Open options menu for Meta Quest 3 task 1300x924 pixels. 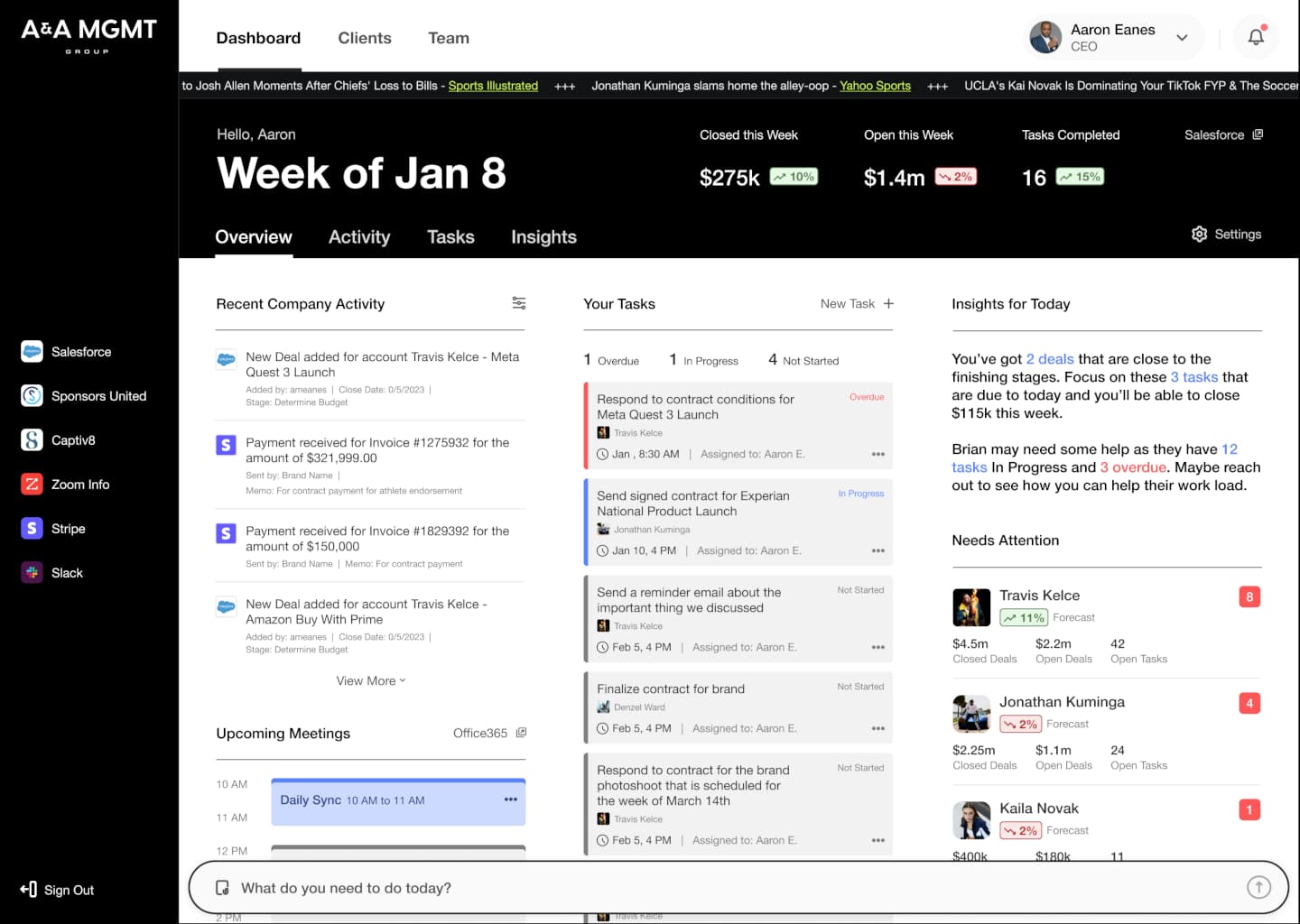pyautogui.click(x=878, y=454)
